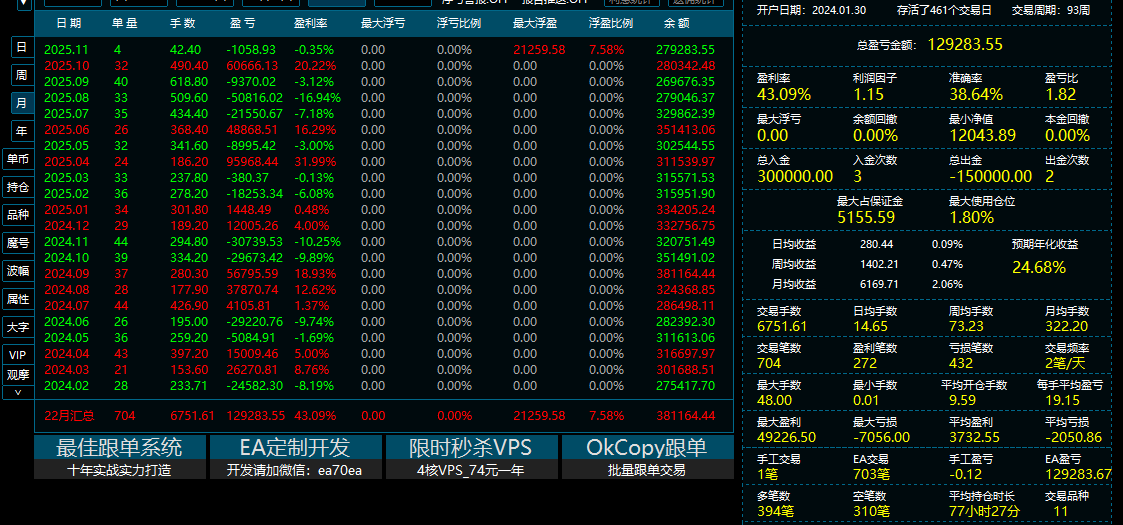Screen dimensions: 1123x525
Task: Open the 单币 sidebar button
Action: click(18, 159)
